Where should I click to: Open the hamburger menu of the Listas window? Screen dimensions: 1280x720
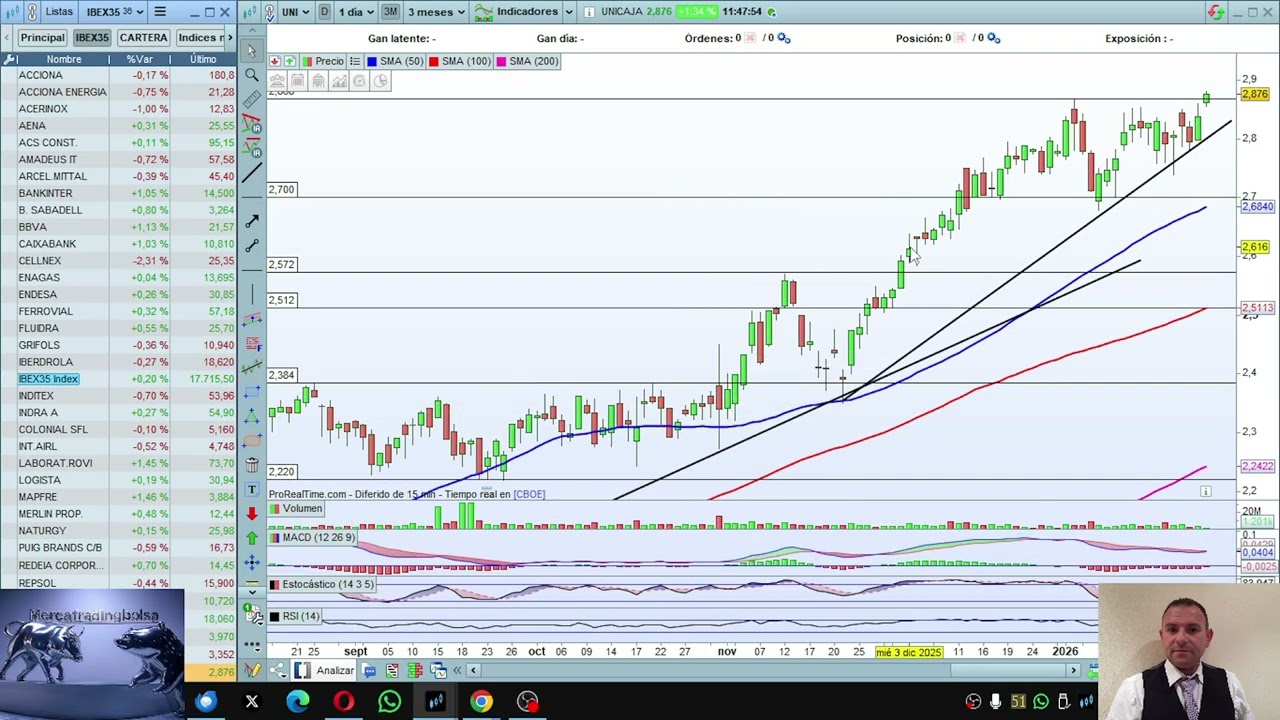tap(160, 12)
